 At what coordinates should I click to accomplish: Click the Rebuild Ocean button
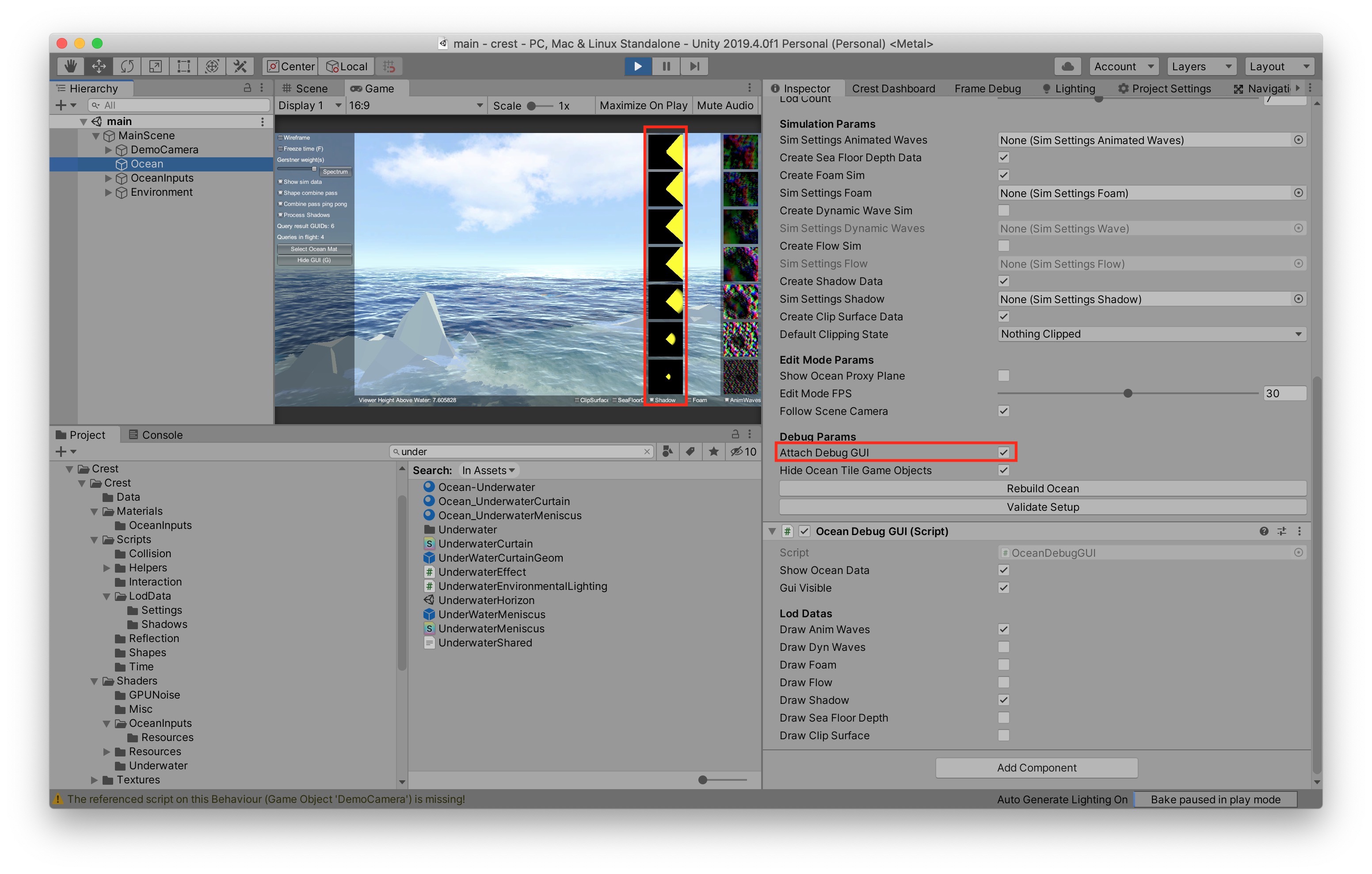tap(1042, 488)
